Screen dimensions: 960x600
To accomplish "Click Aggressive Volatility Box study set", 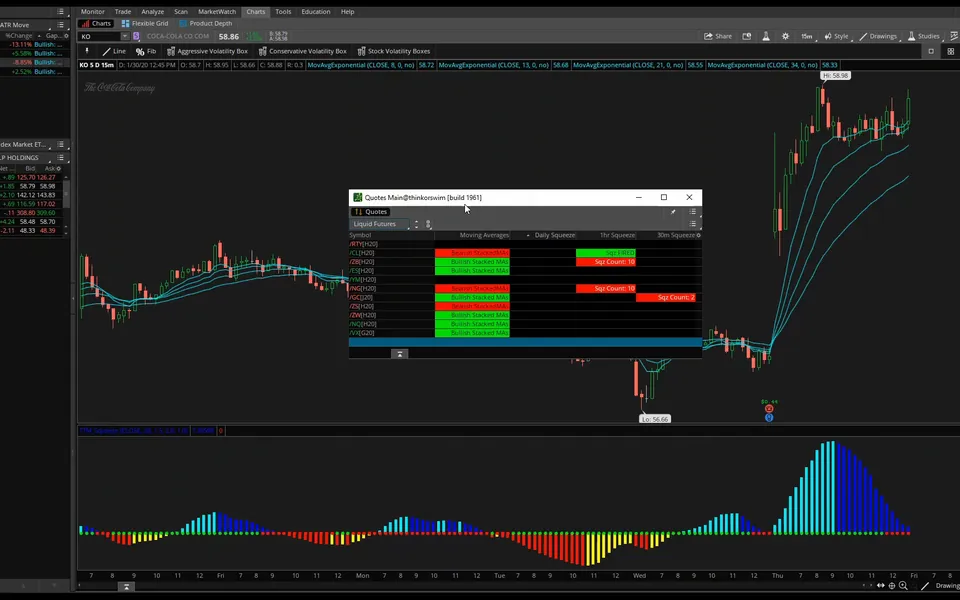I will click(x=208, y=51).
